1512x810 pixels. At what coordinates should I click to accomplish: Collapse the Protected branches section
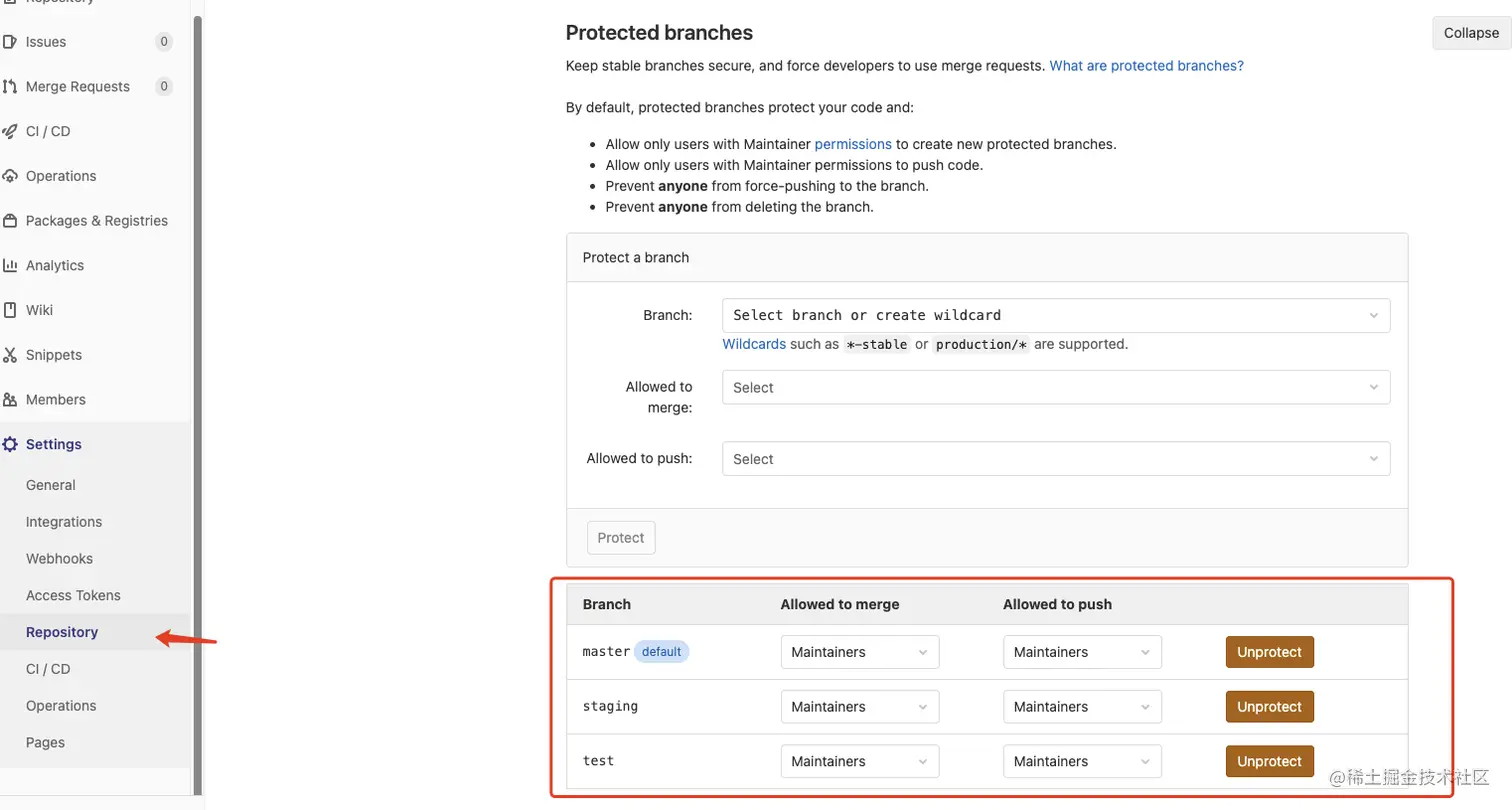click(1471, 33)
